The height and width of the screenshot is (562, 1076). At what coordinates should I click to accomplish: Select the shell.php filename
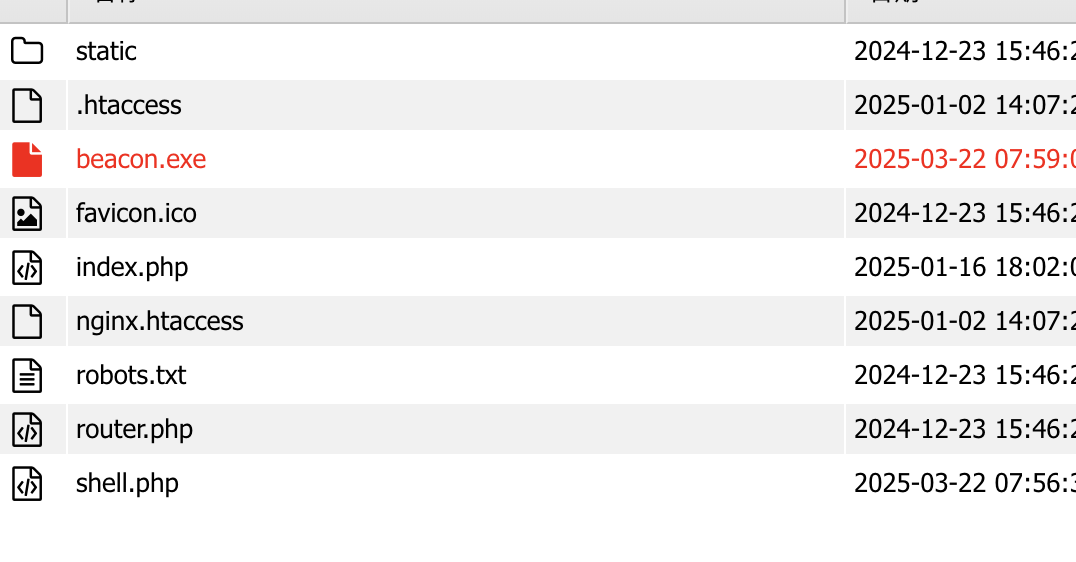[x=127, y=483]
